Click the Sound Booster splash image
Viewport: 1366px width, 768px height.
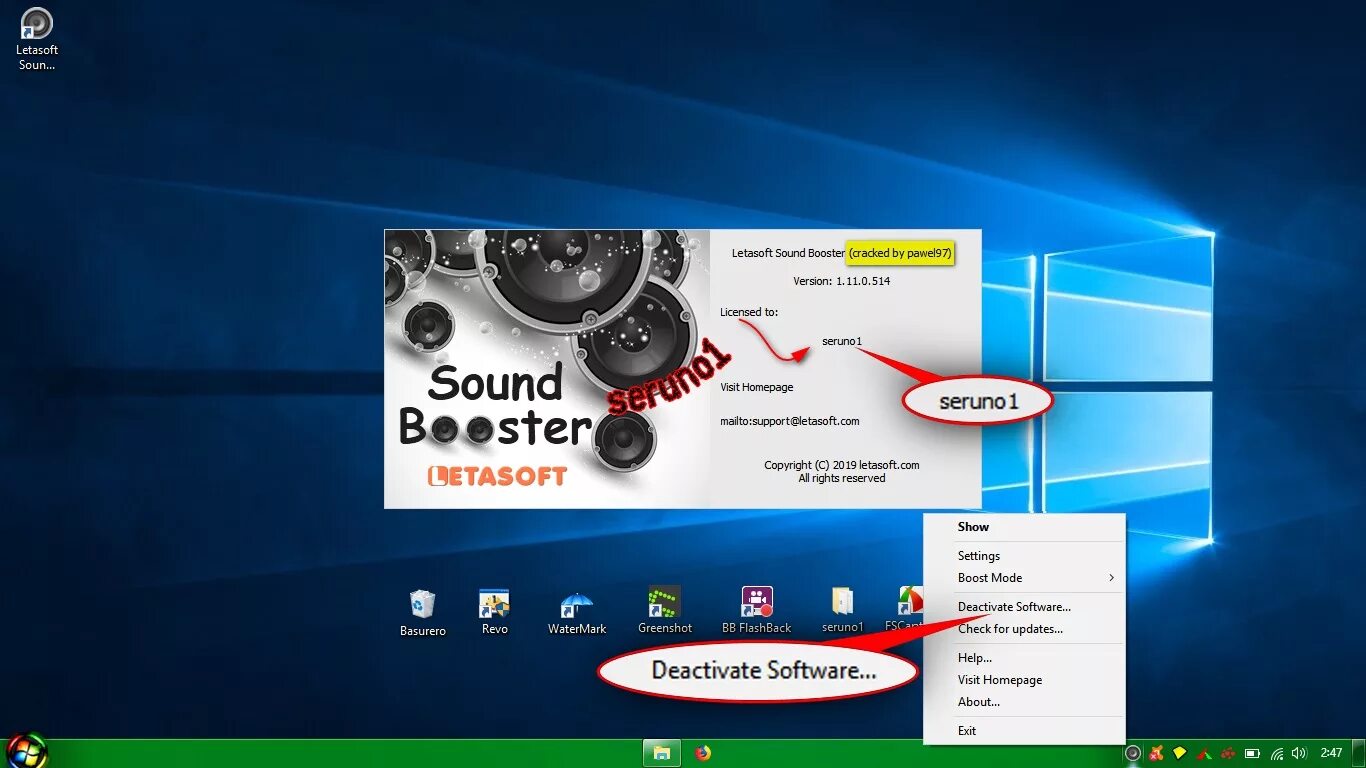(547, 369)
